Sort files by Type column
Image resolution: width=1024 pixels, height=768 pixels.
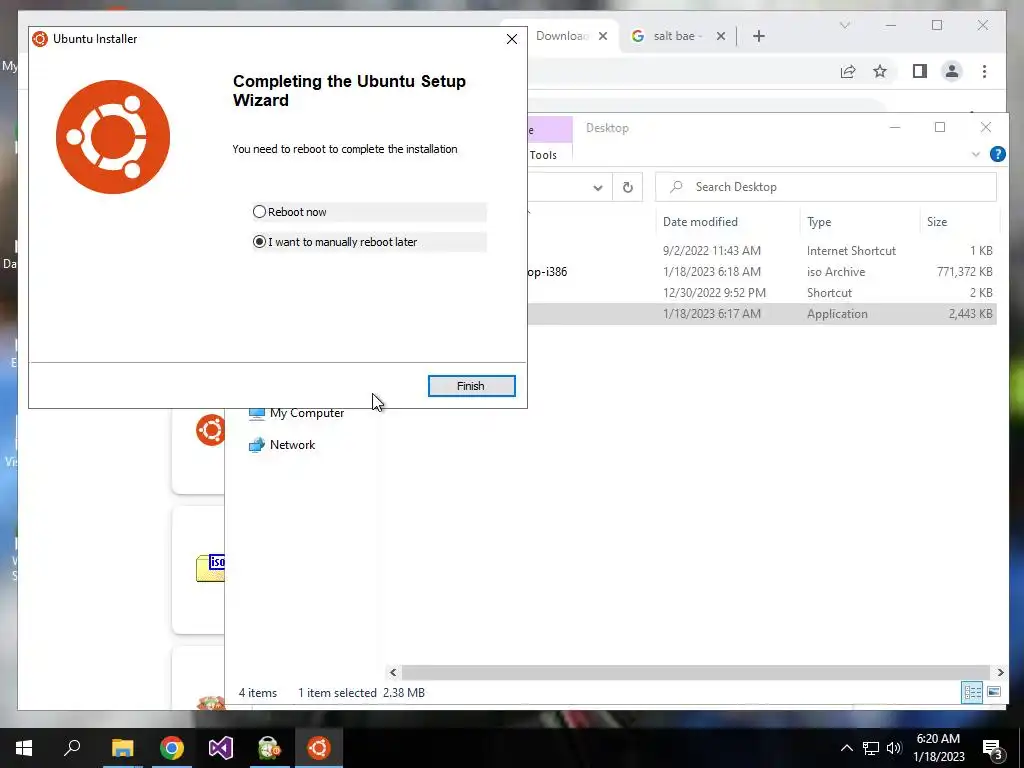click(819, 221)
